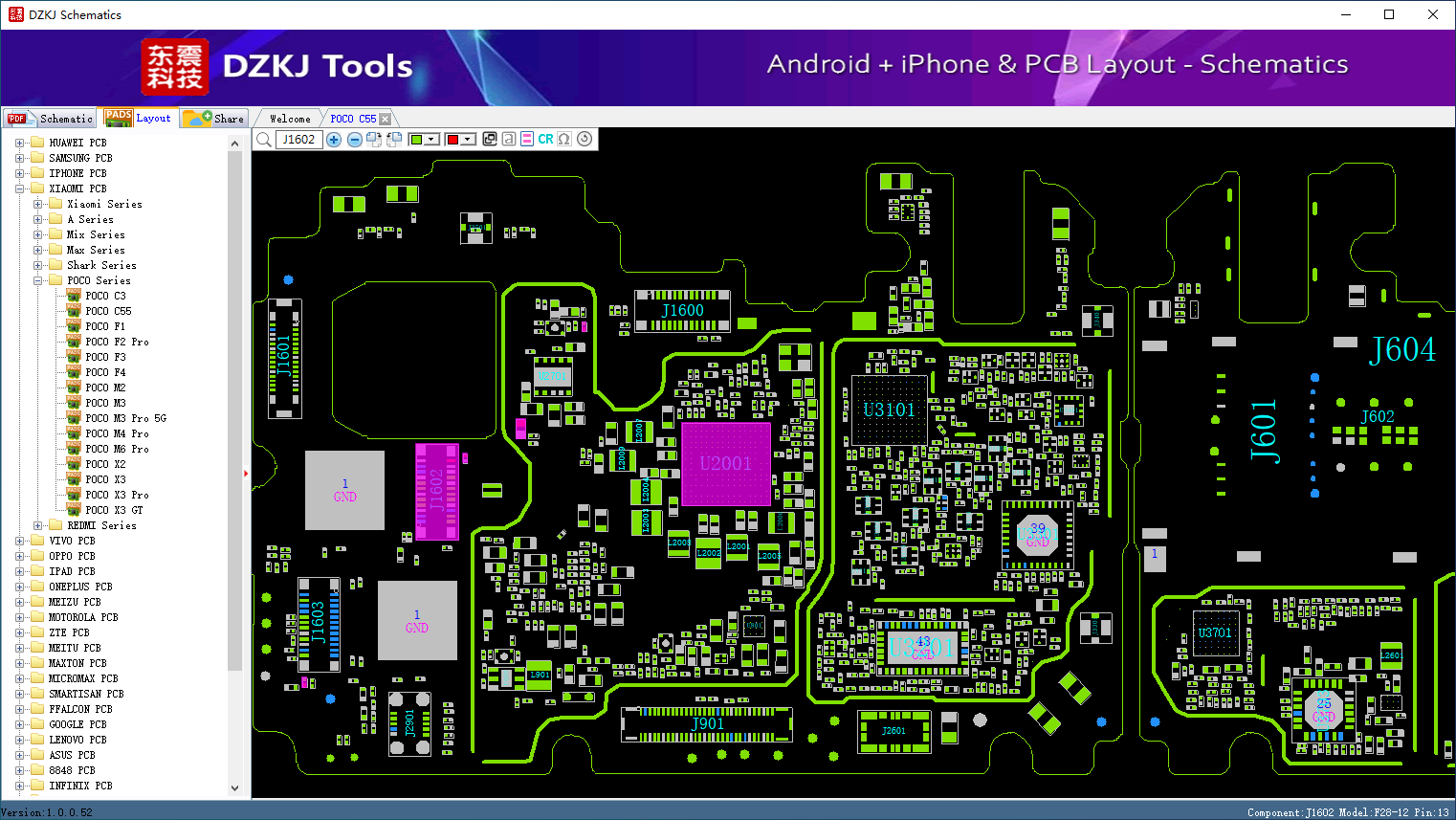This screenshot has width=1456, height=820.
Task: Toggle the letter 'a' text display icon
Action: tap(509, 139)
